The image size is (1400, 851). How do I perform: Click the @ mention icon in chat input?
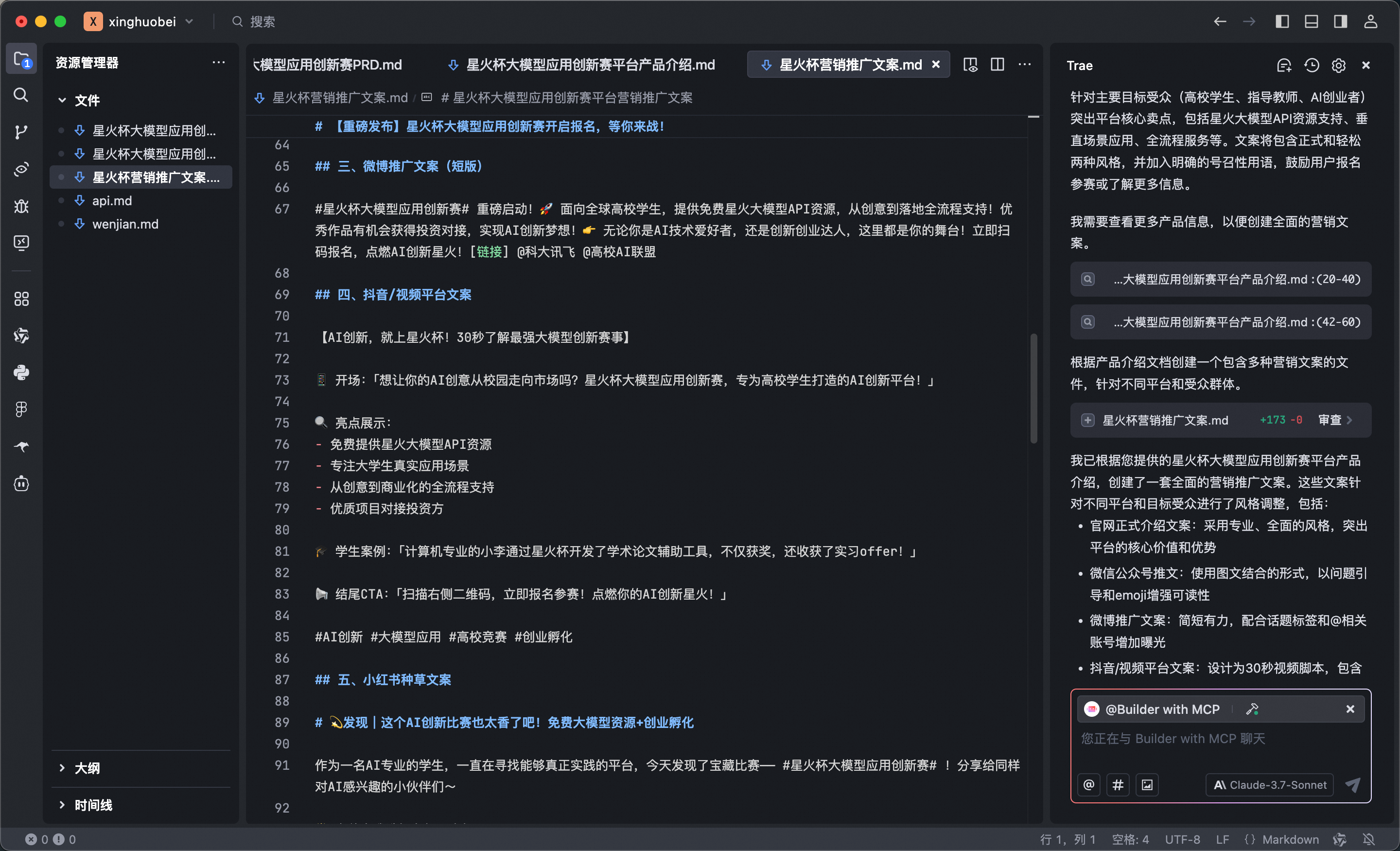pos(1088,784)
